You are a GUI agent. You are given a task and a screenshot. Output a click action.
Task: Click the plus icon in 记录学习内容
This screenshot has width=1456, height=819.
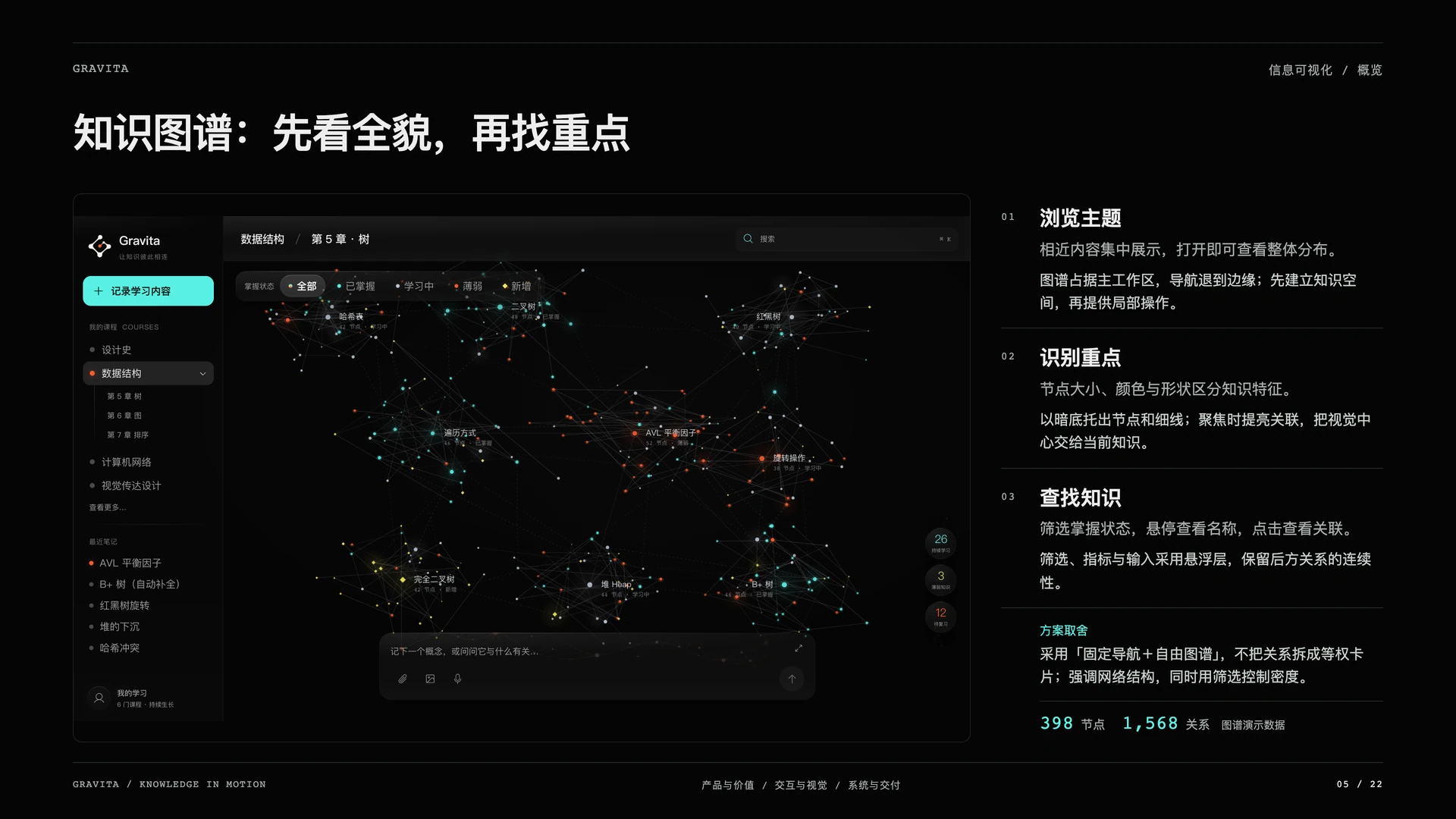click(98, 291)
